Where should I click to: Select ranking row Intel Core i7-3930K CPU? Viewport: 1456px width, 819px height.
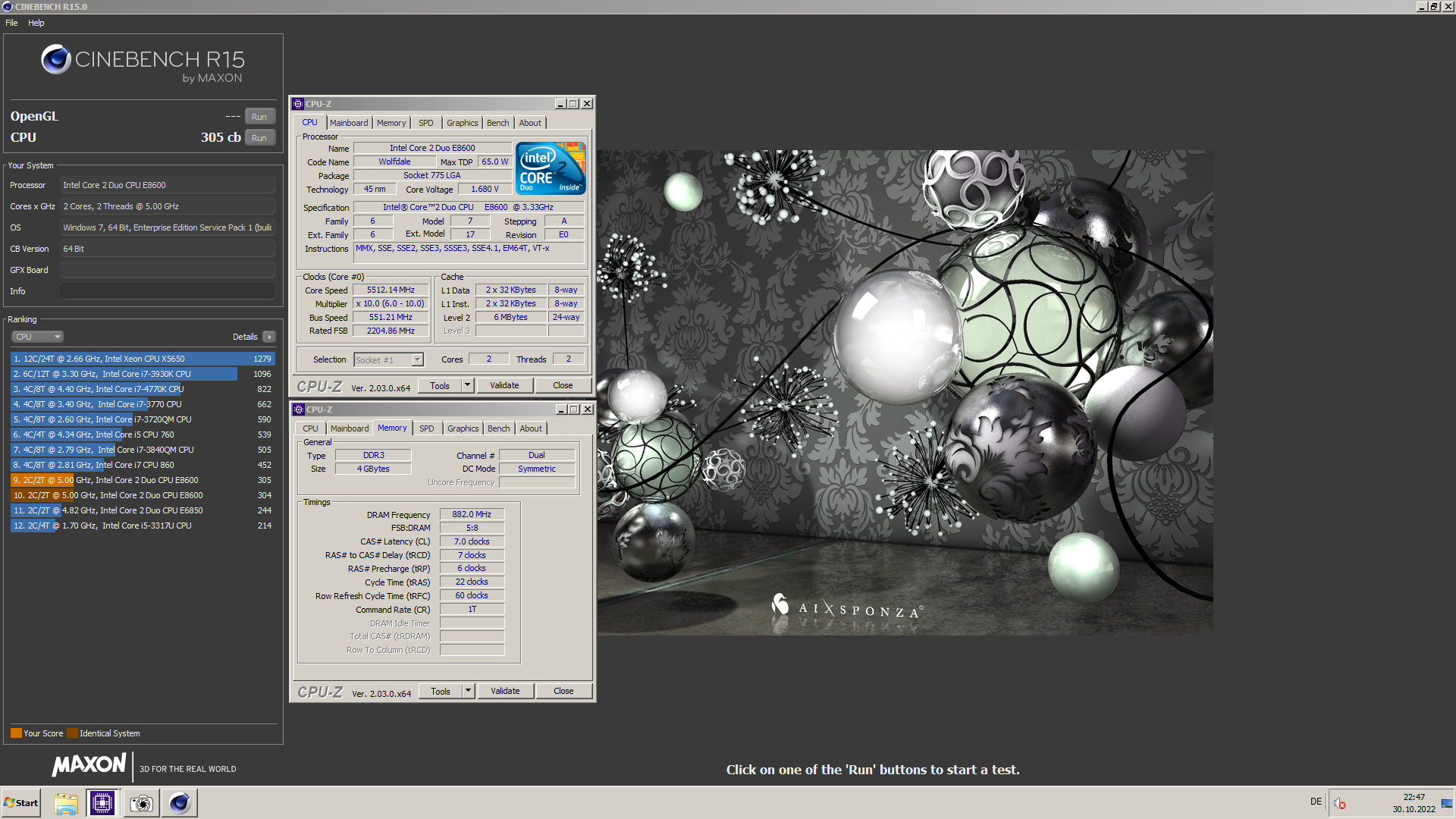pyautogui.click(x=143, y=374)
